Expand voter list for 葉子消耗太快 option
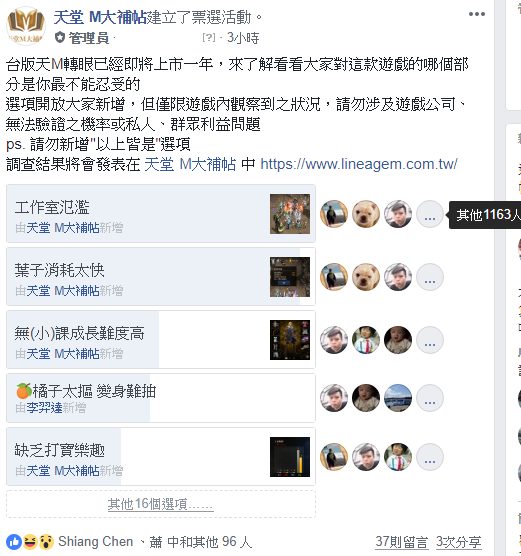Screen dimensions: 521x556 [429, 277]
